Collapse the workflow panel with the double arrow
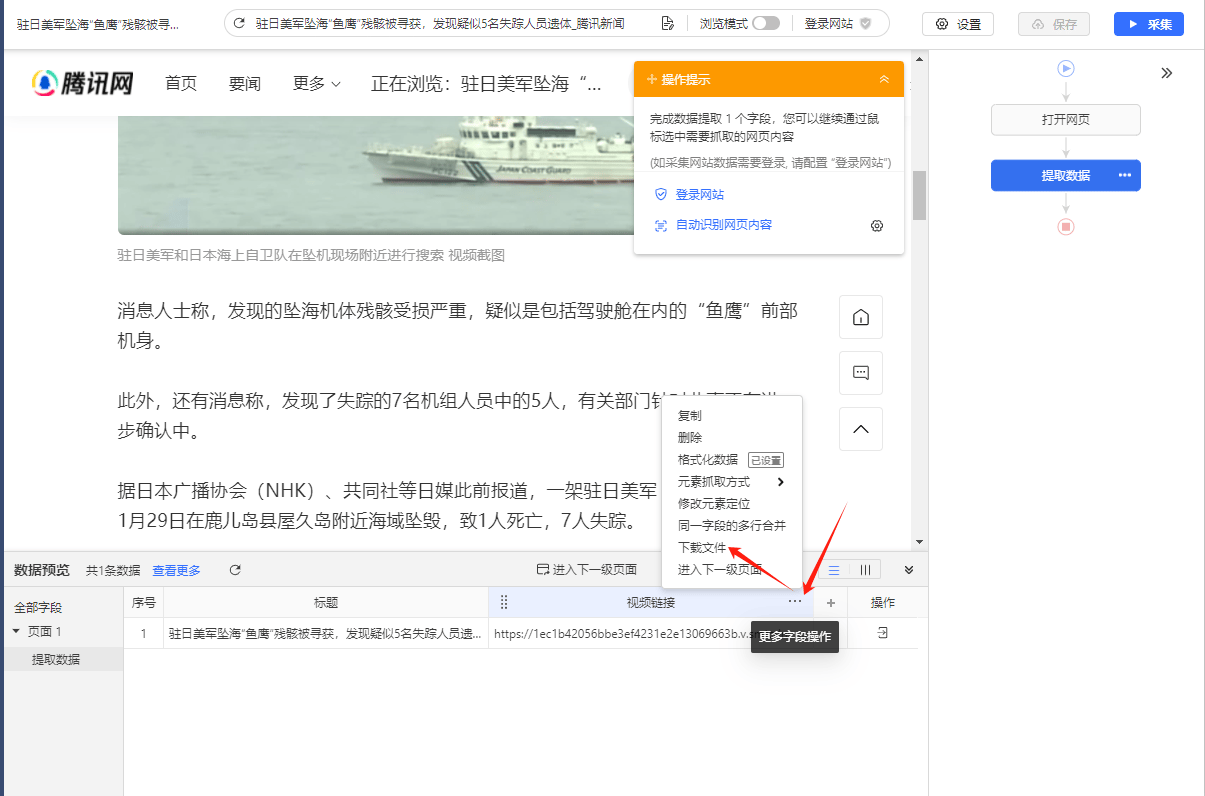Screen dimensions: 1205x796 point(1166,73)
